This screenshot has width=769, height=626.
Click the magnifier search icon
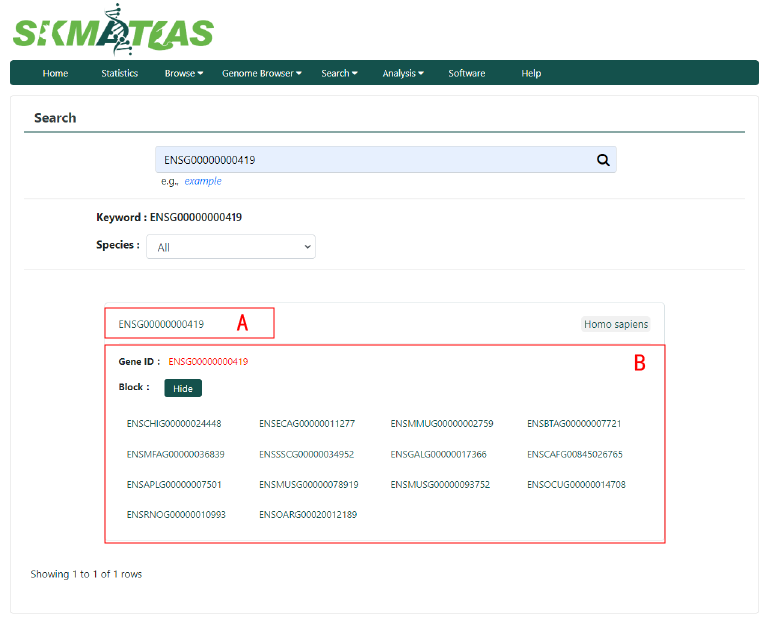[x=603, y=160]
